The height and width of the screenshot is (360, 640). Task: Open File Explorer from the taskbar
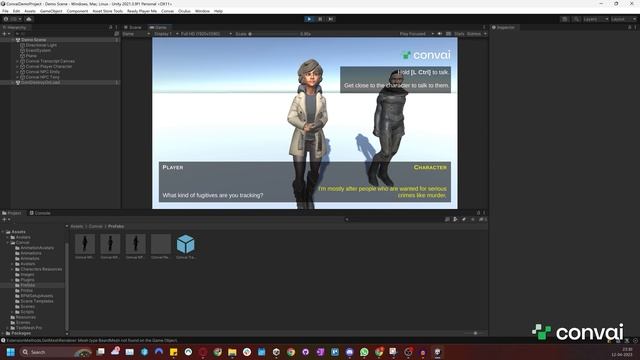[x=232, y=352]
